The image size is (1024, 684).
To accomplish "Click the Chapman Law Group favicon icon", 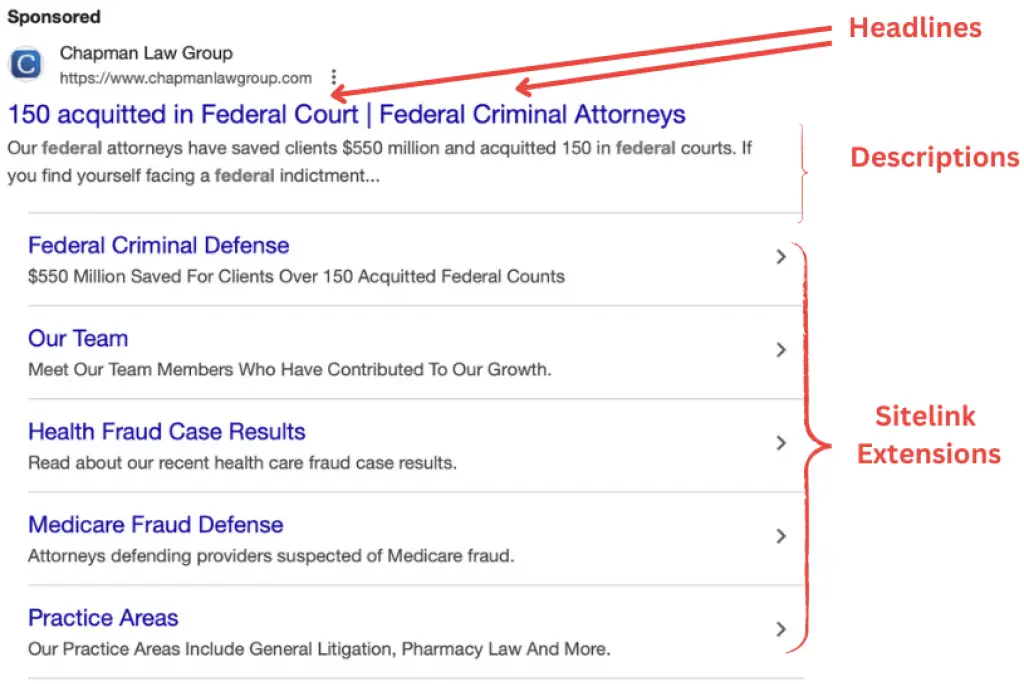I will [x=24, y=63].
